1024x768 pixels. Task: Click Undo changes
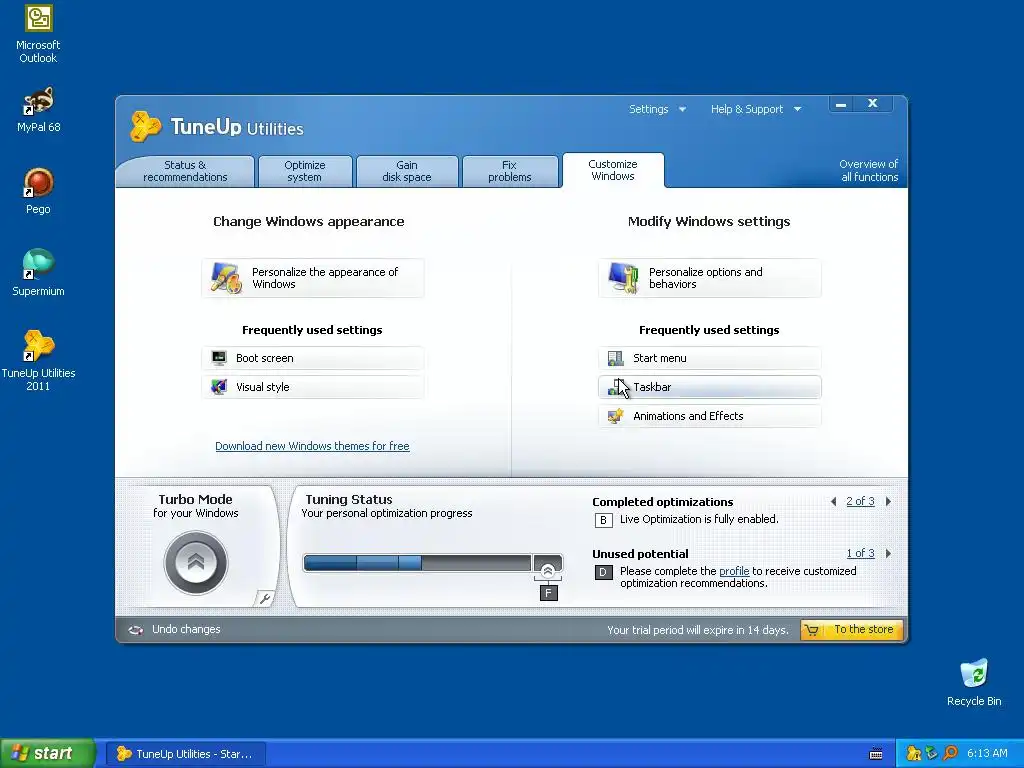point(186,630)
